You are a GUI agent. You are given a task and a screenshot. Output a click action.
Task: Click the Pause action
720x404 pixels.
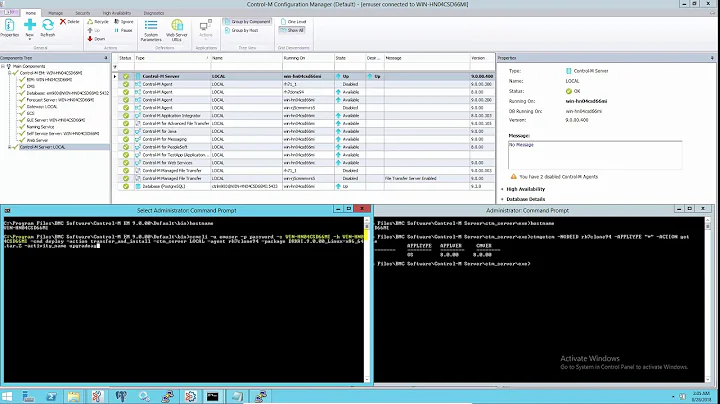(124, 30)
